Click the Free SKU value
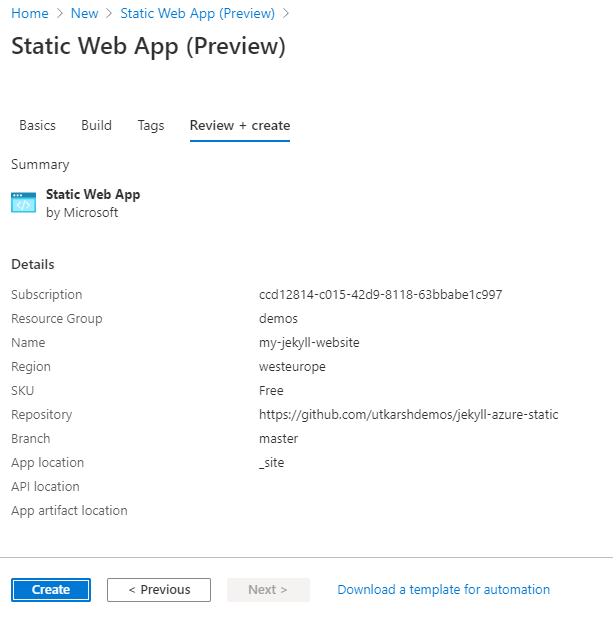 coord(271,391)
